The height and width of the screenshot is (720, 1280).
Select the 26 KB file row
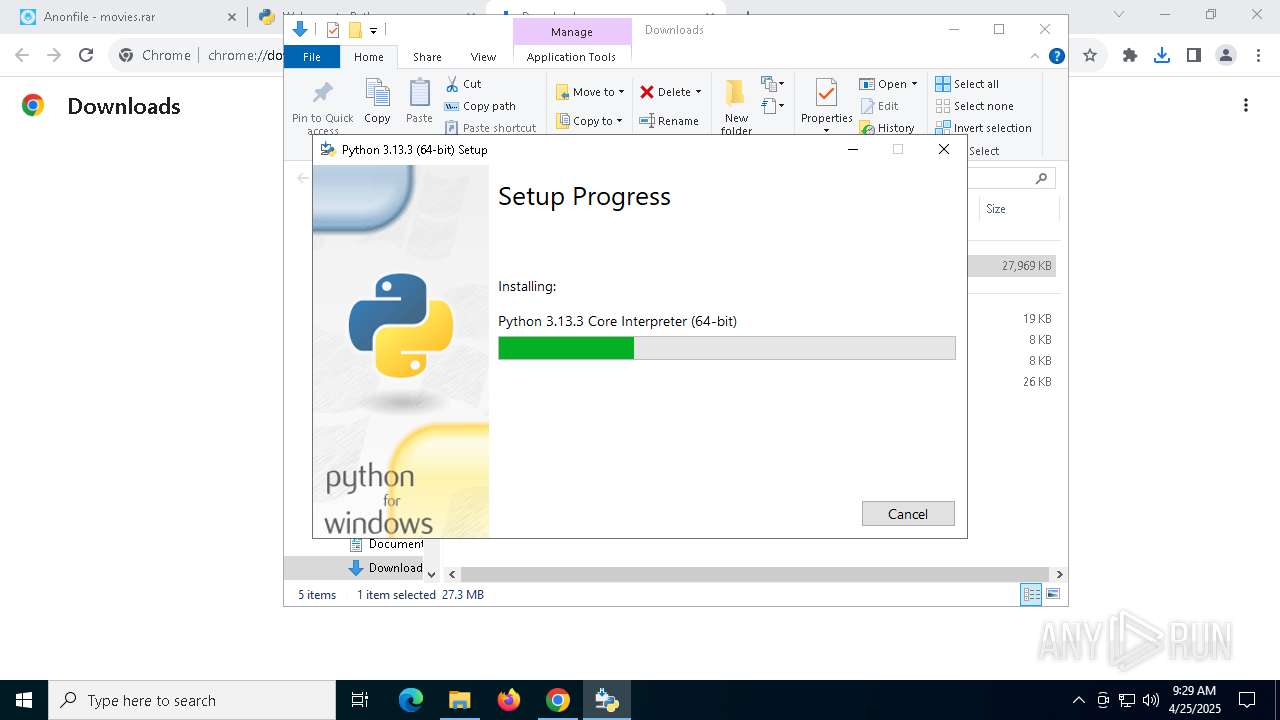1012,382
